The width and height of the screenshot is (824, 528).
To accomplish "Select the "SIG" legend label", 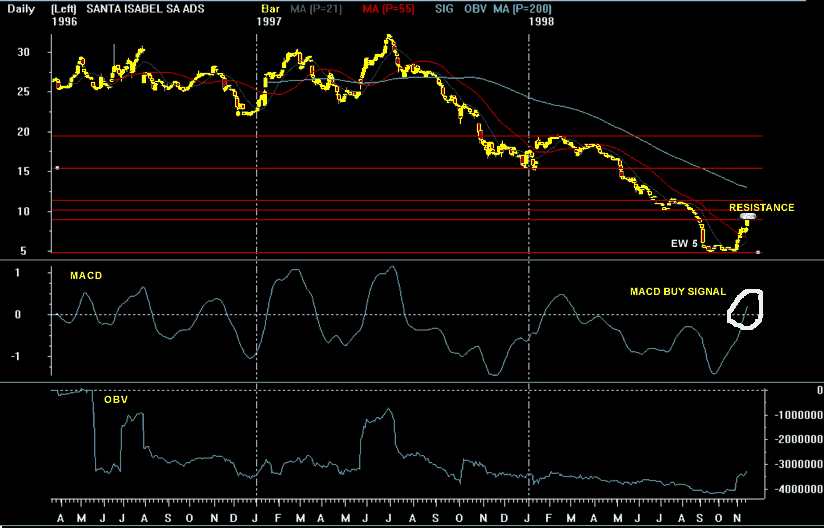I will coord(445,9).
